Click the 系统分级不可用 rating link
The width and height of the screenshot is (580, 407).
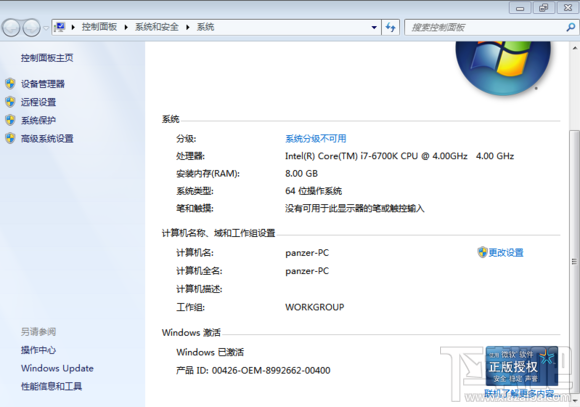pyautogui.click(x=316, y=139)
